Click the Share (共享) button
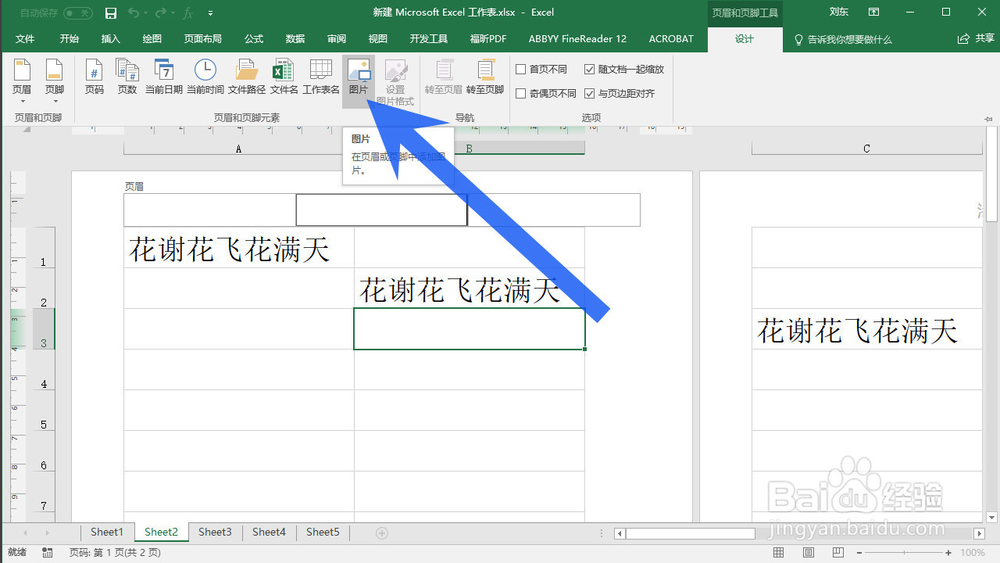 [976, 39]
